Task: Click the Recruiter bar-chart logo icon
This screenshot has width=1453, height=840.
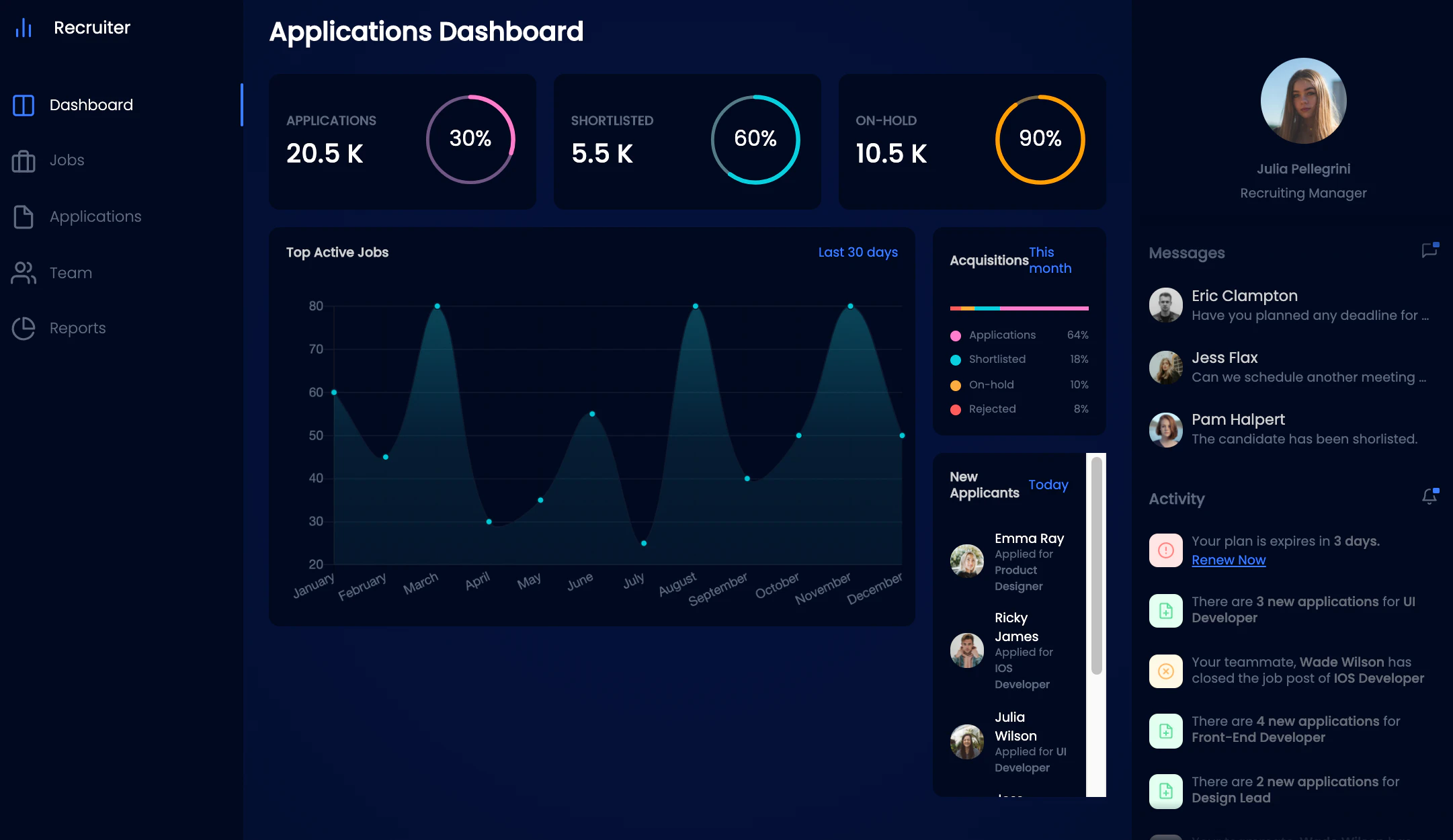Action: (24, 28)
